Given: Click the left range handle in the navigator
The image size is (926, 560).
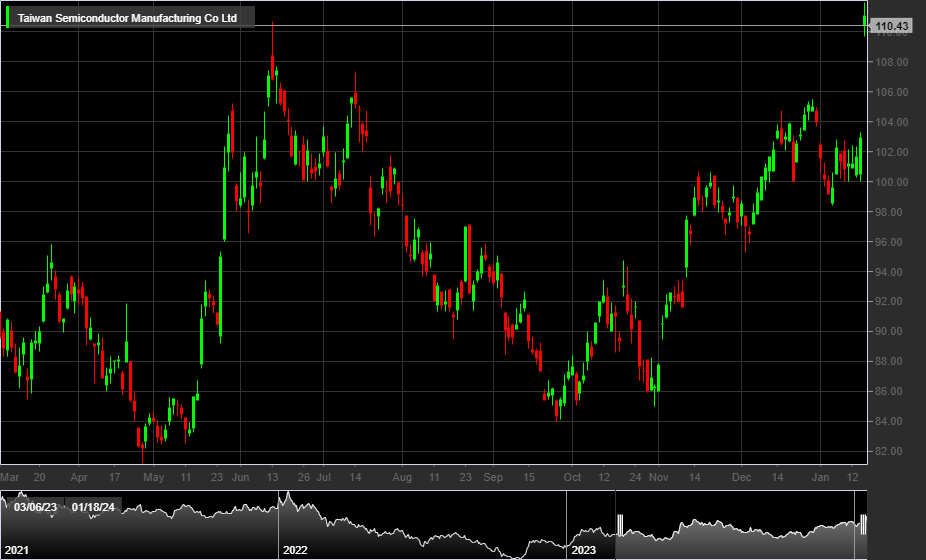Looking at the screenshot, I should click(620, 524).
